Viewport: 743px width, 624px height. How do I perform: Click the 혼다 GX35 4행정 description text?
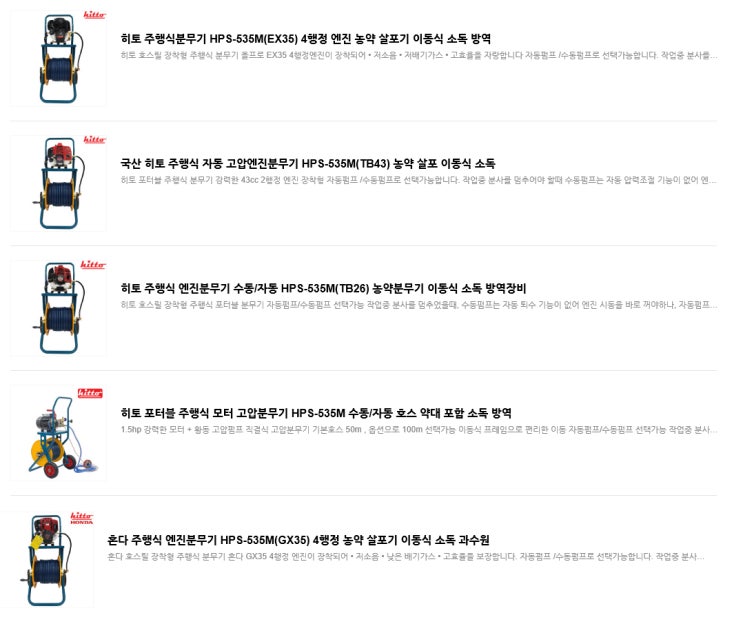(406, 556)
